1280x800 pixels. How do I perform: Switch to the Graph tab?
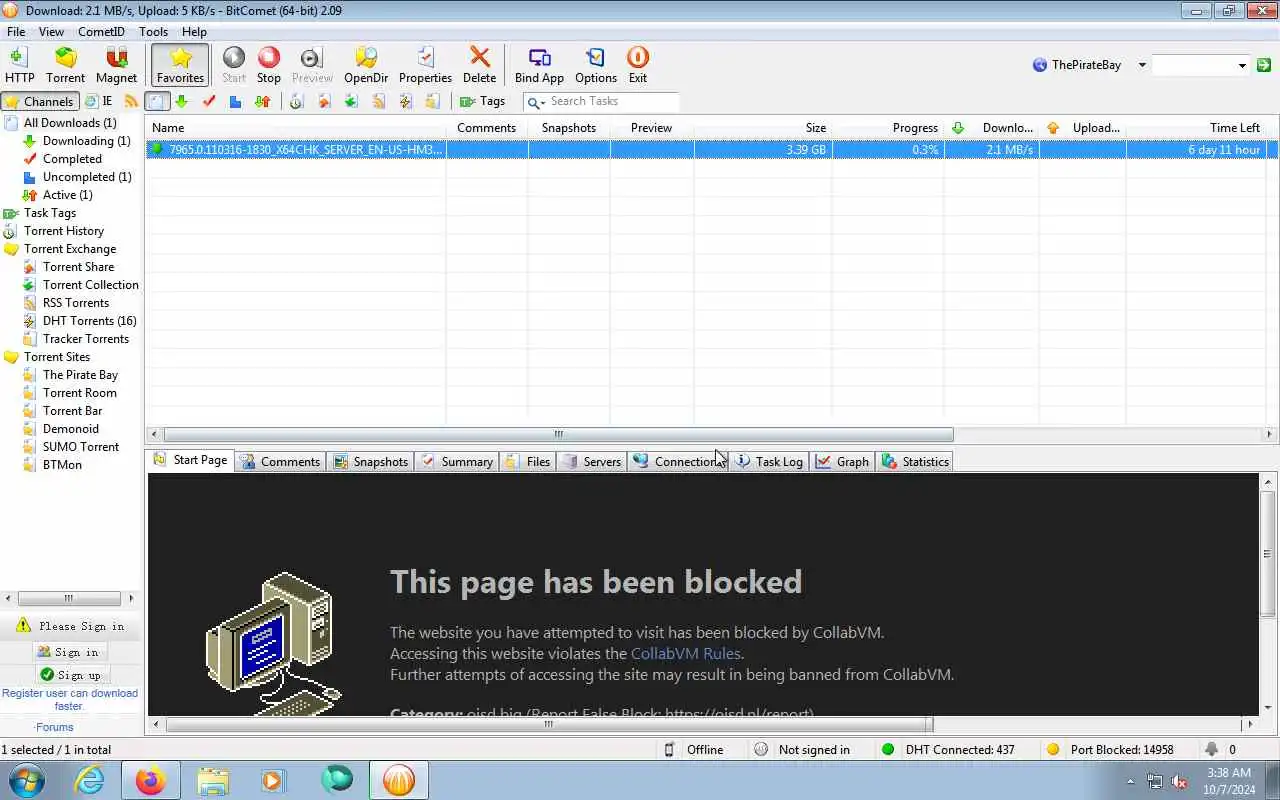(842, 461)
